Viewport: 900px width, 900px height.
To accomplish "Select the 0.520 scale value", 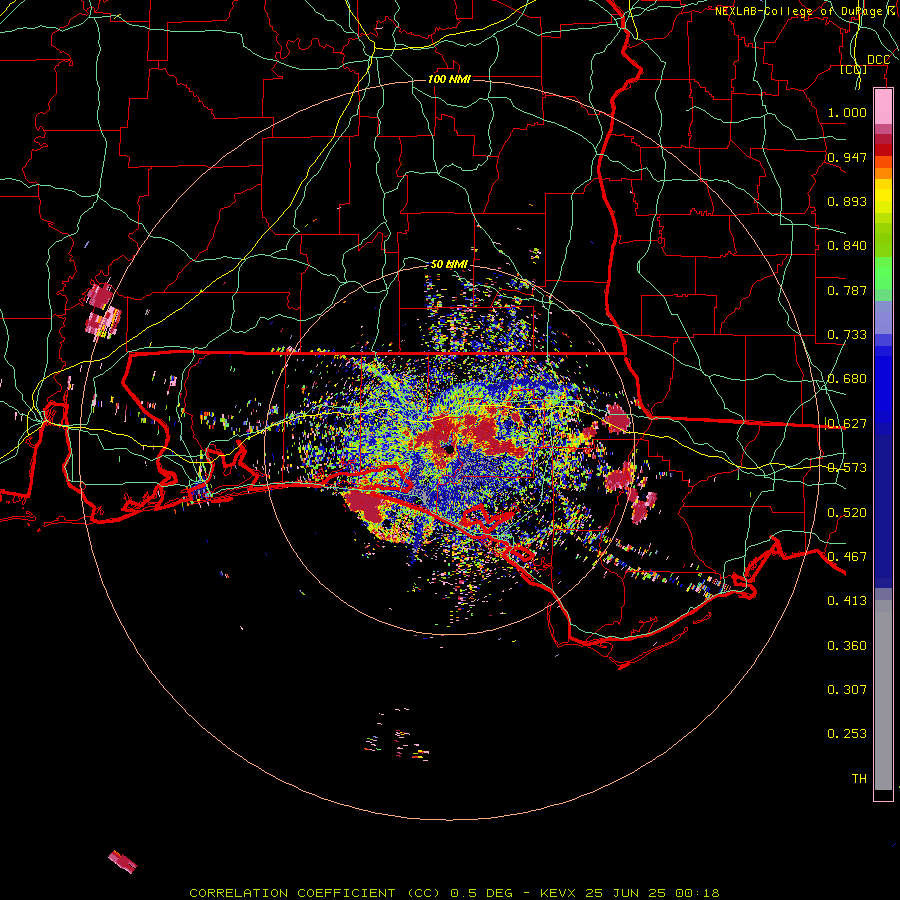I will tap(847, 513).
